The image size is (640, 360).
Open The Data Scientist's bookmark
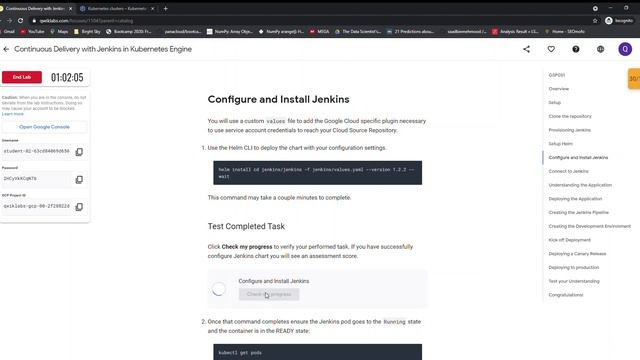pos(358,31)
